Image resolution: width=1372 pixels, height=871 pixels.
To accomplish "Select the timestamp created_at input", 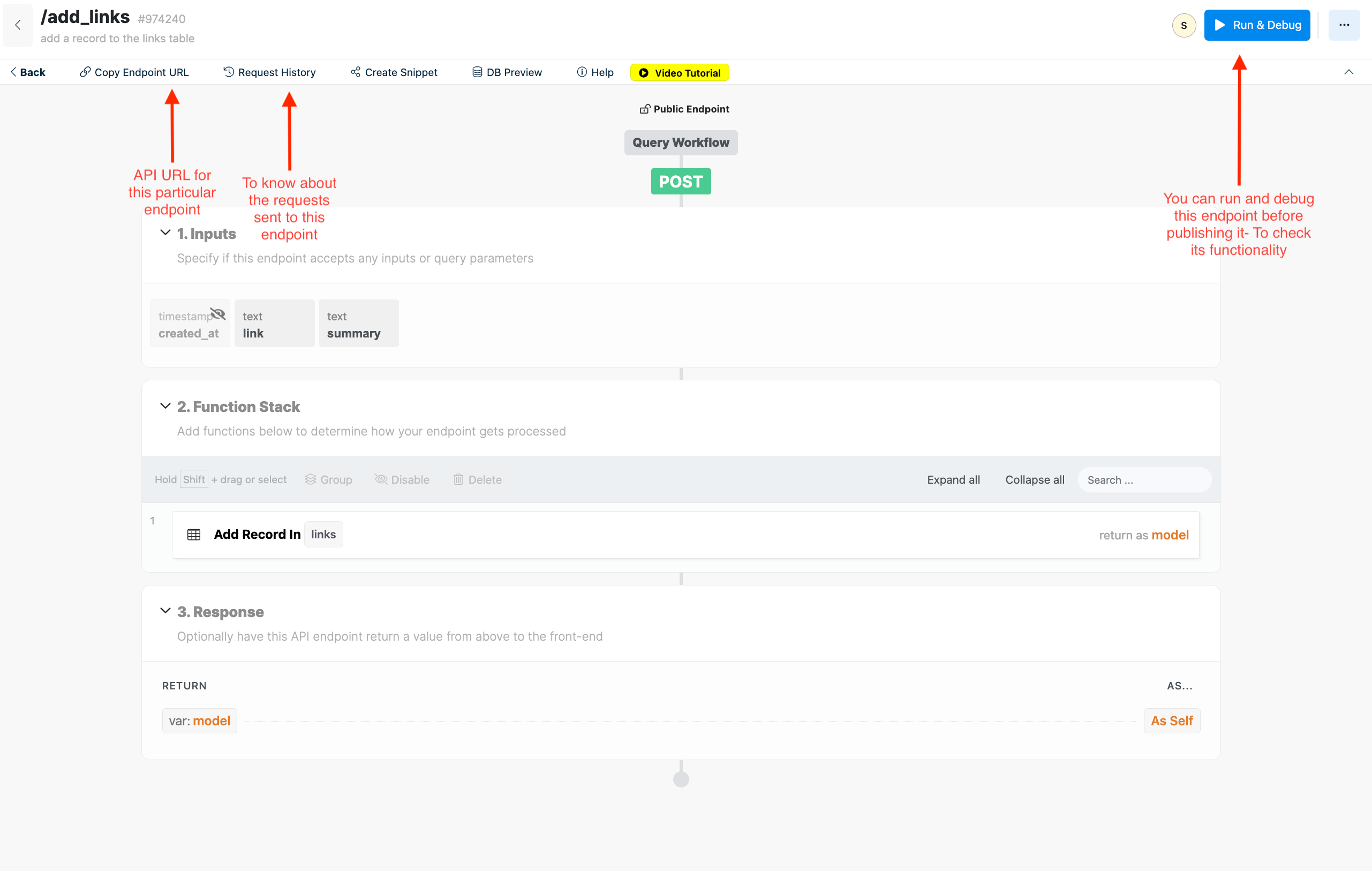I will click(190, 323).
